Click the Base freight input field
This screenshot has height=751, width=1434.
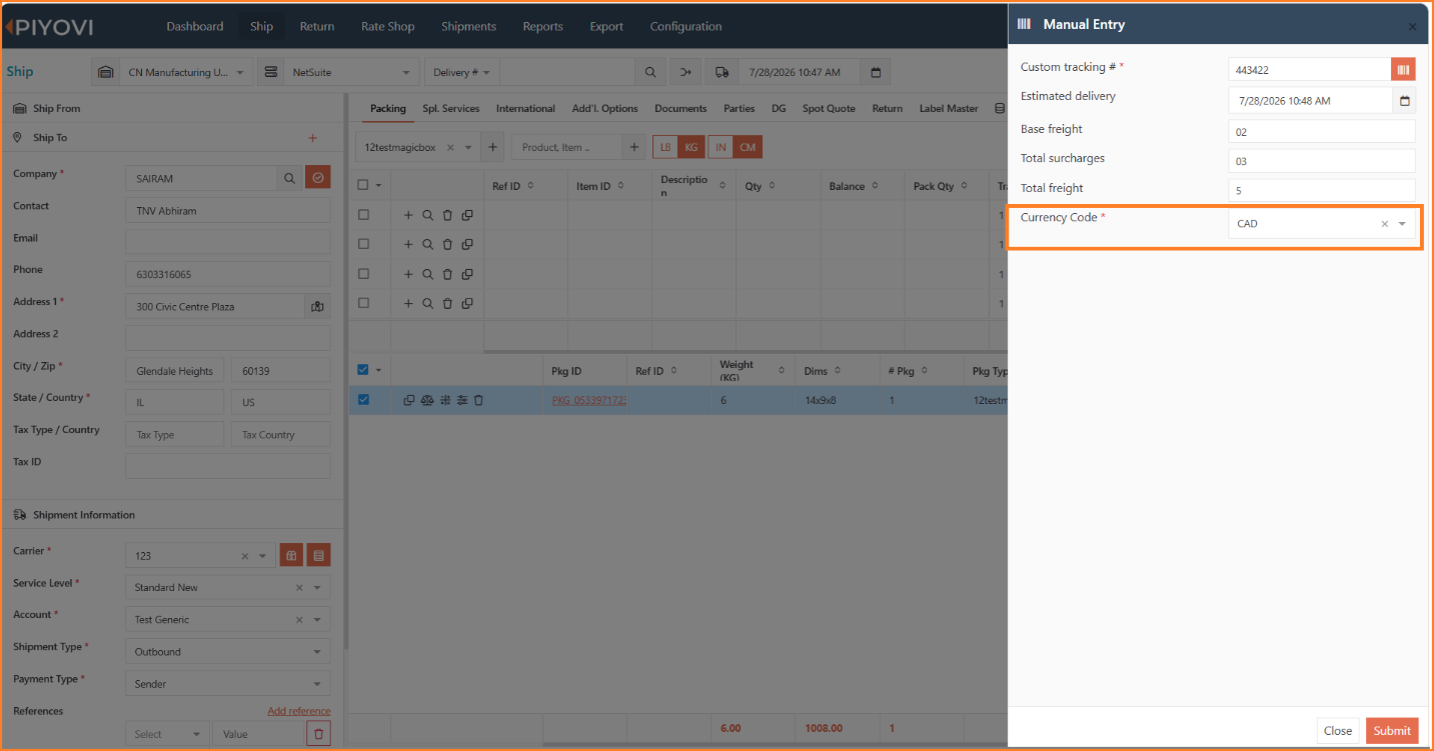[1322, 131]
